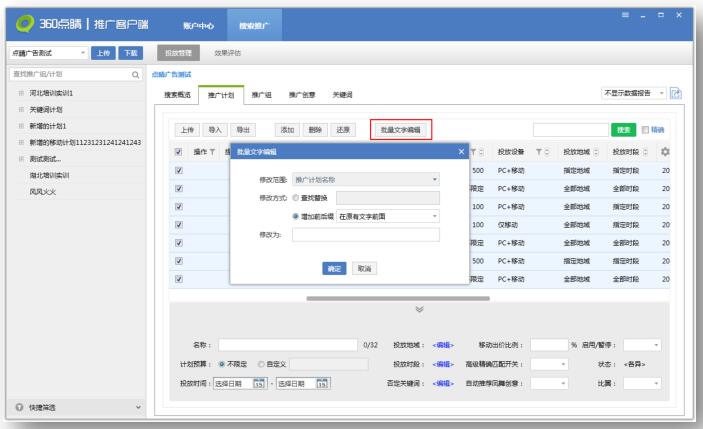Click into the 修改为 text field
The height and width of the screenshot is (429, 703).
pos(365,235)
